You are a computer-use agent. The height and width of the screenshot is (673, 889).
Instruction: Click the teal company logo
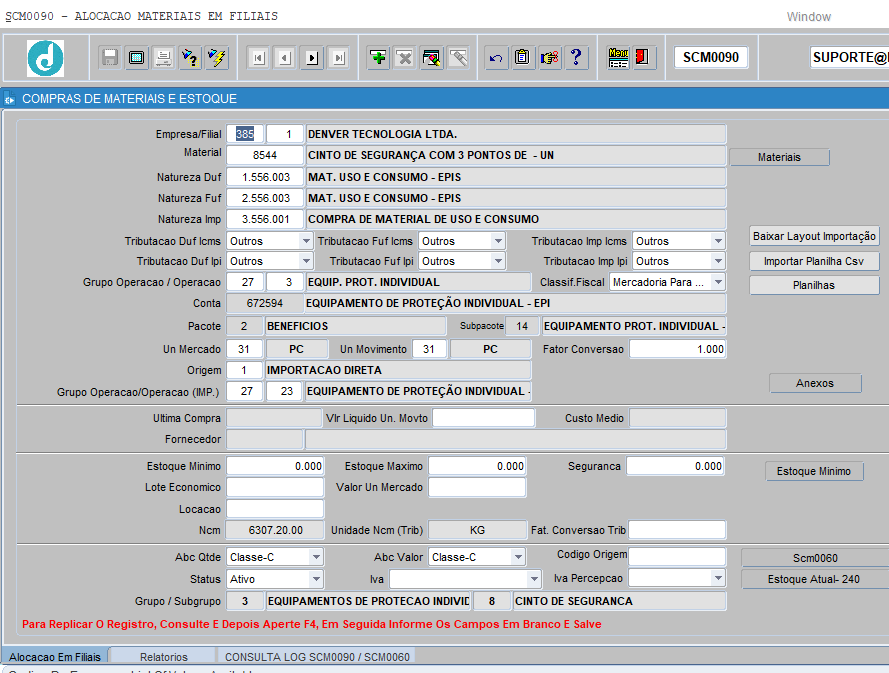[x=45, y=58]
